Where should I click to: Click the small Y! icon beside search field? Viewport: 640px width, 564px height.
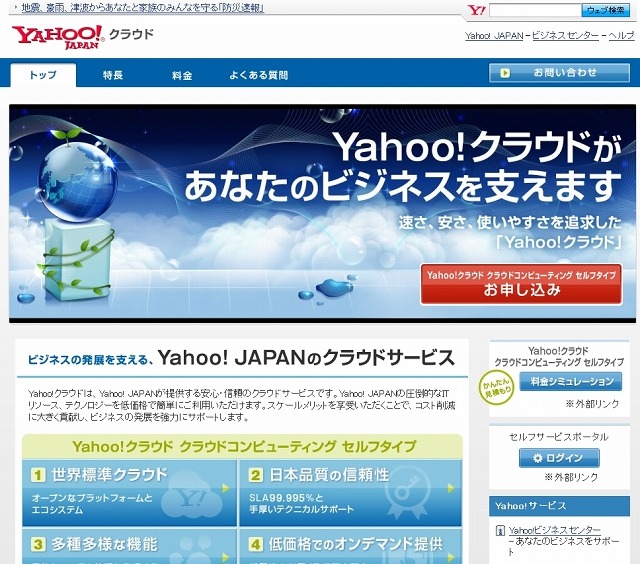tap(476, 10)
